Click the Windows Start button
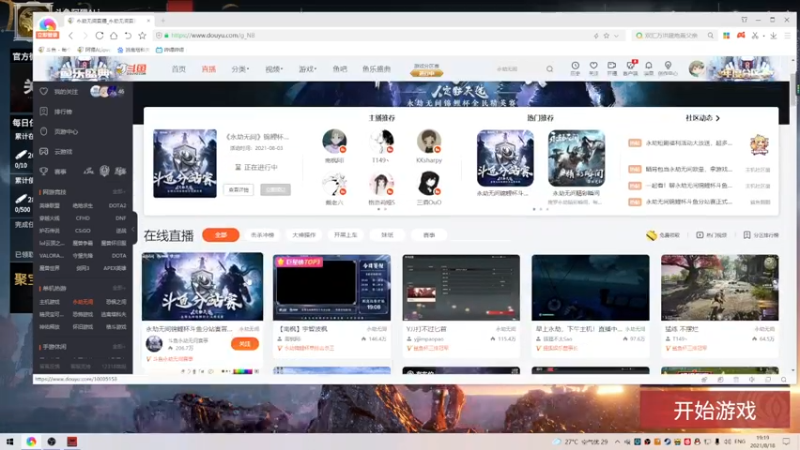This screenshot has height=450, width=800. point(10,441)
